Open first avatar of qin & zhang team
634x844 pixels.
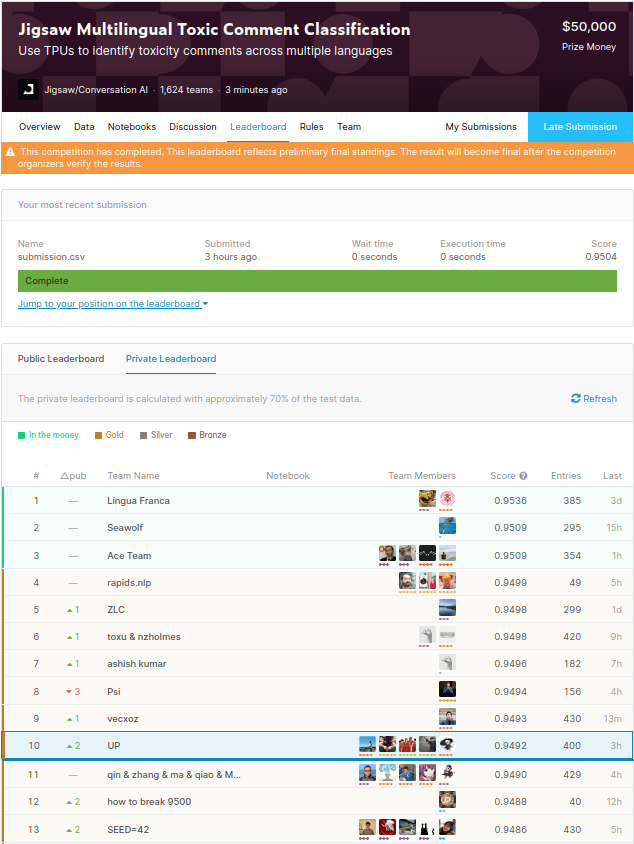coord(367,772)
